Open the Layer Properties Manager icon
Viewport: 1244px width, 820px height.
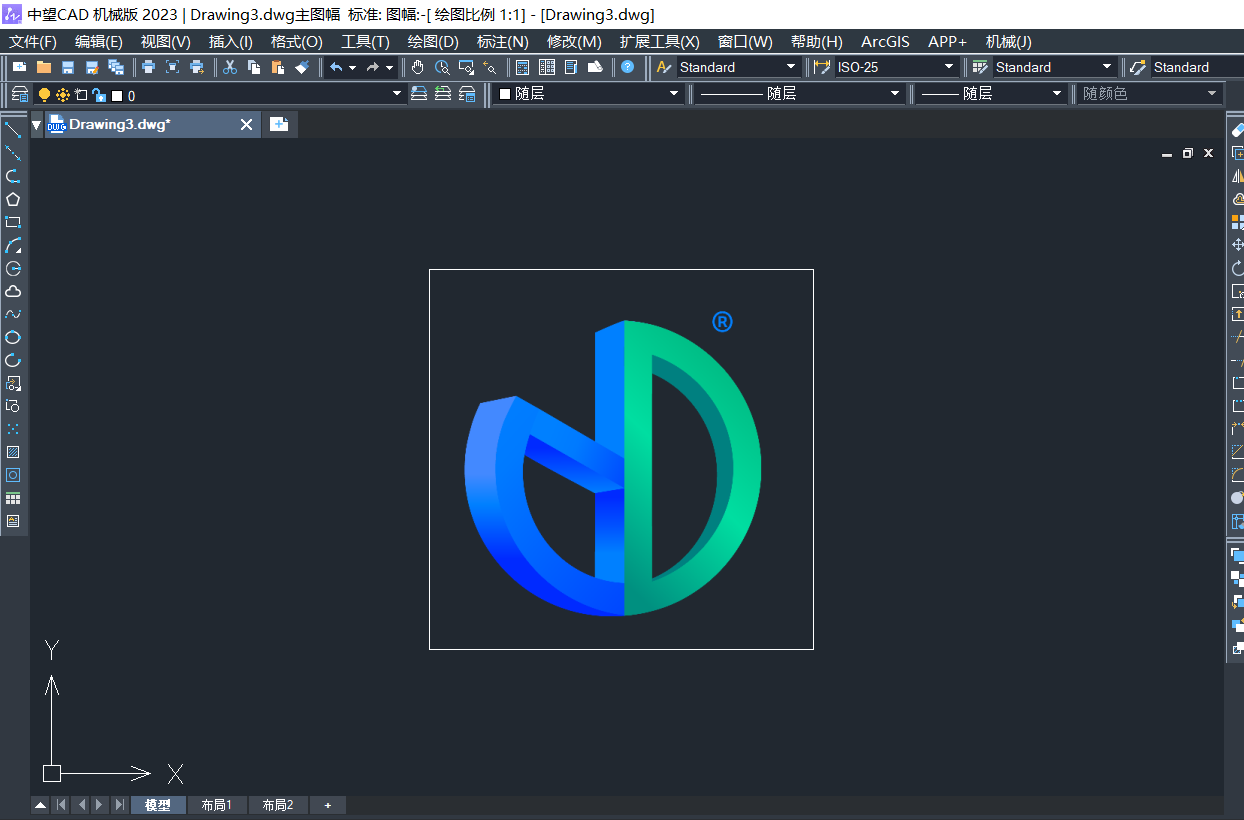tap(19, 94)
